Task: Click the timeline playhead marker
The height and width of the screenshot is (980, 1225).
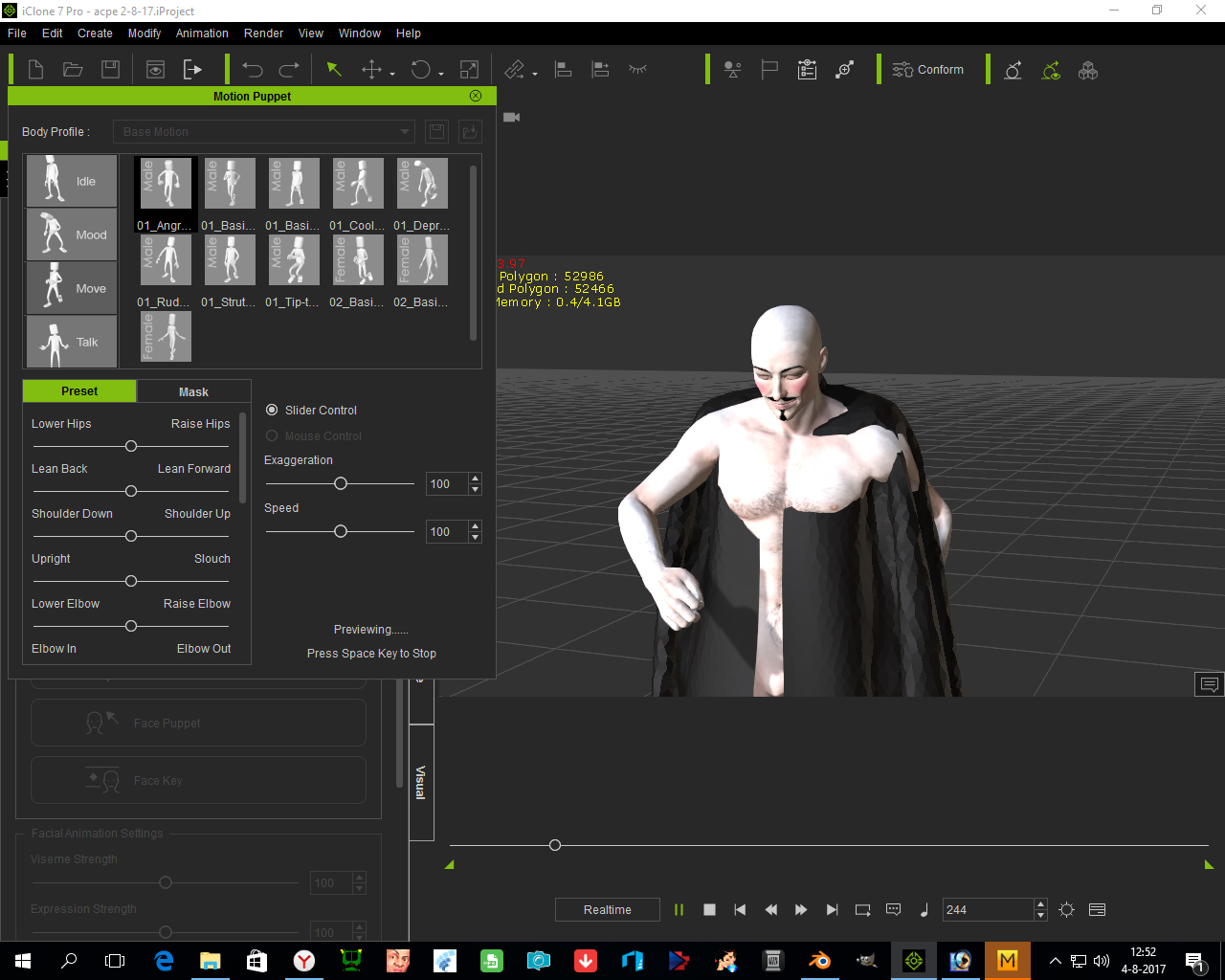Action: 555,845
